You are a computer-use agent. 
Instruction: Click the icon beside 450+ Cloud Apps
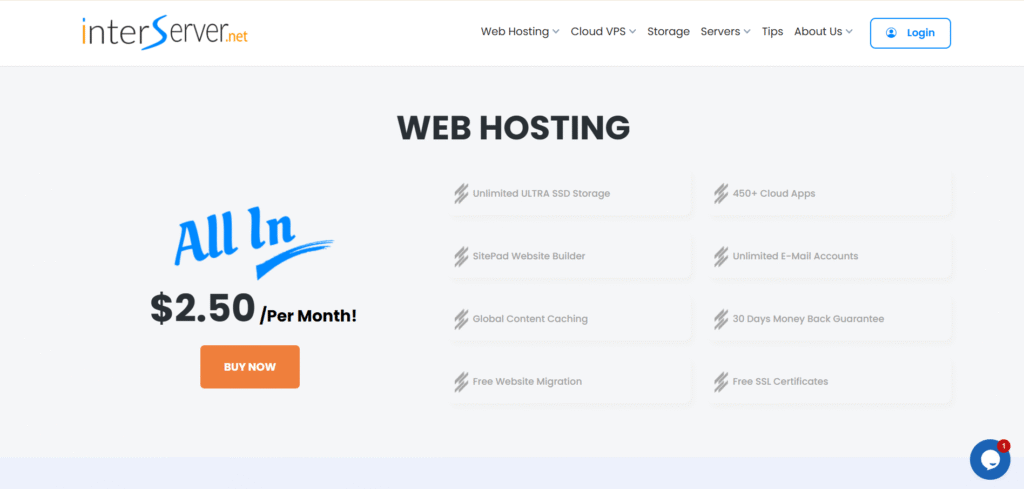click(x=720, y=194)
